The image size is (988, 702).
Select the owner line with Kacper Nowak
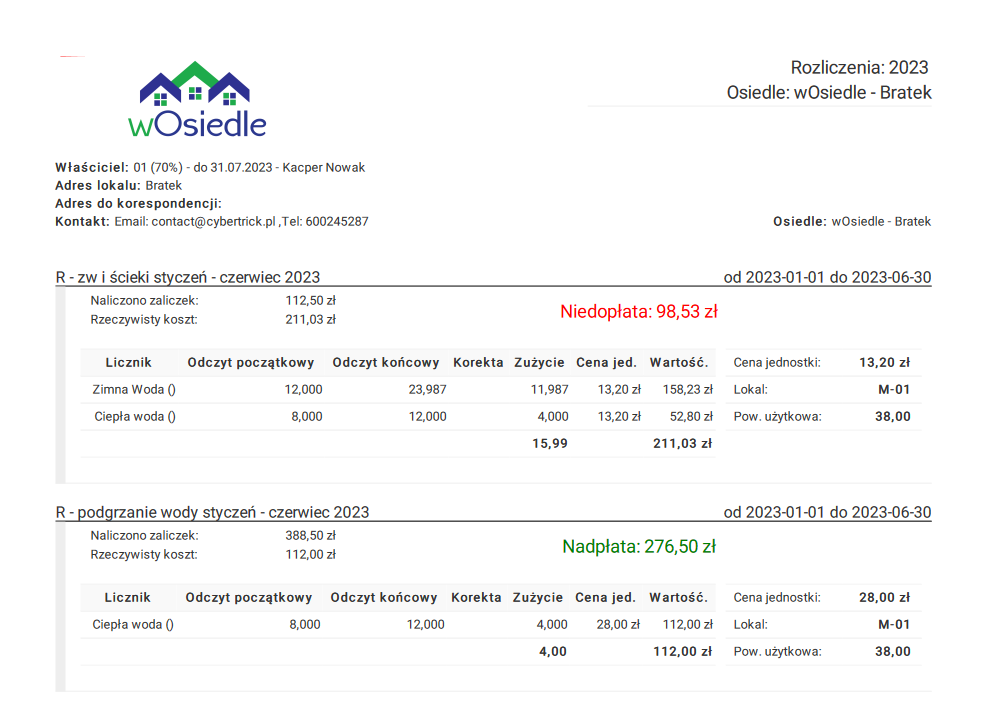coord(210,167)
